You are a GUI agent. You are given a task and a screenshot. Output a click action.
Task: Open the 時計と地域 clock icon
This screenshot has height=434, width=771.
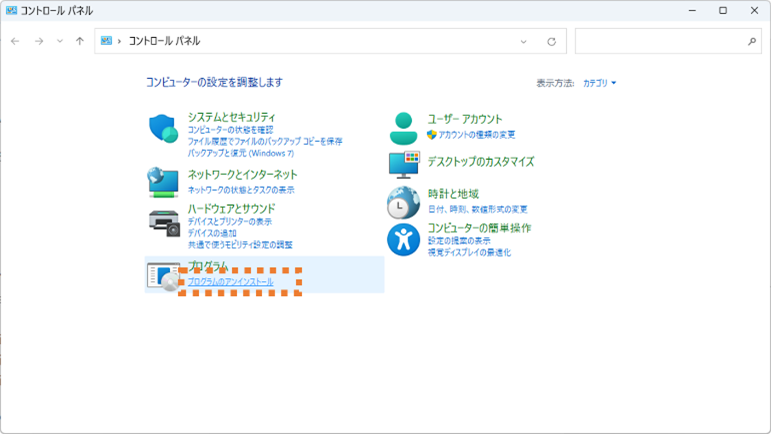[403, 203]
